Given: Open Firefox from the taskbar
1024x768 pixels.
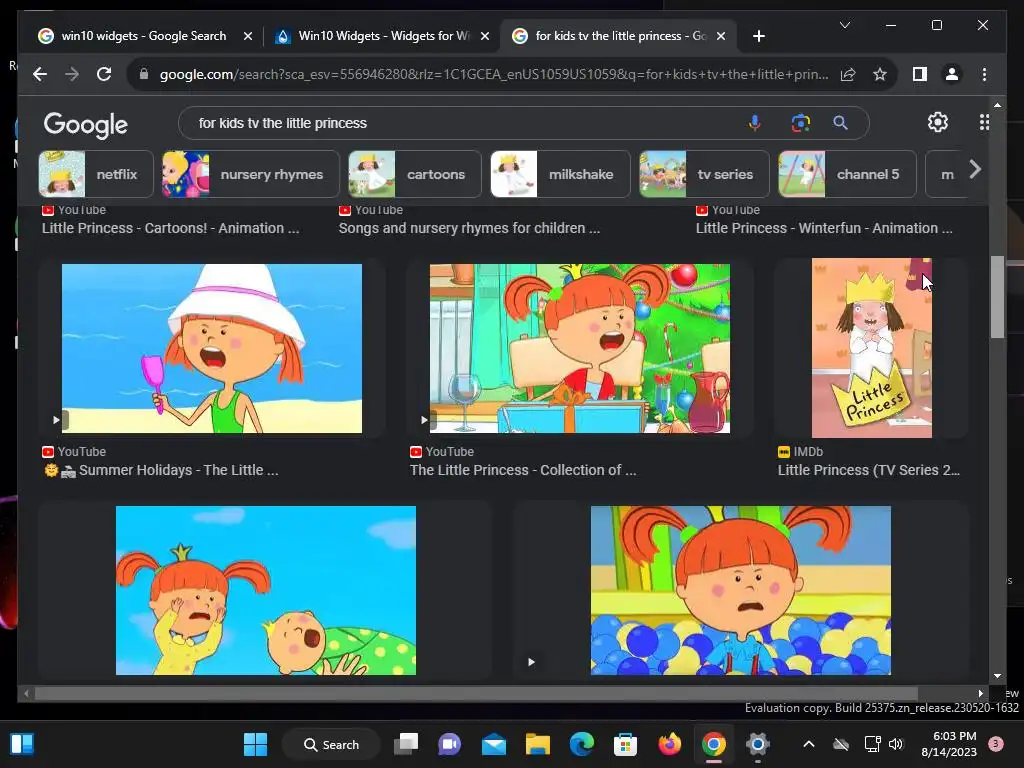Looking at the screenshot, I should pyautogui.click(x=669, y=744).
